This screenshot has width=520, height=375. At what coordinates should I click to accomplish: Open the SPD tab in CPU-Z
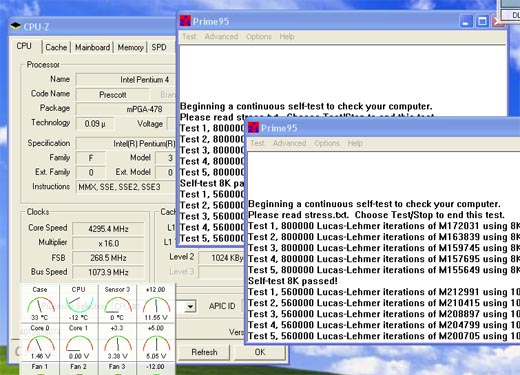point(159,47)
